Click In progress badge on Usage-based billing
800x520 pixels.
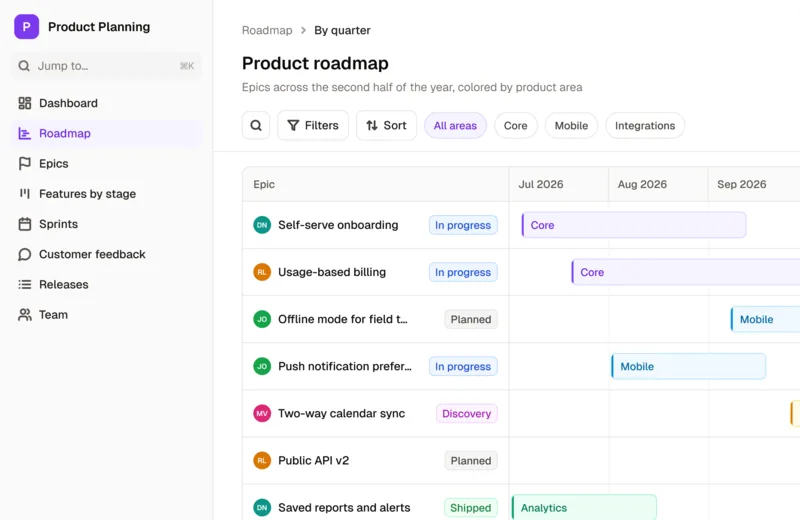click(463, 272)
